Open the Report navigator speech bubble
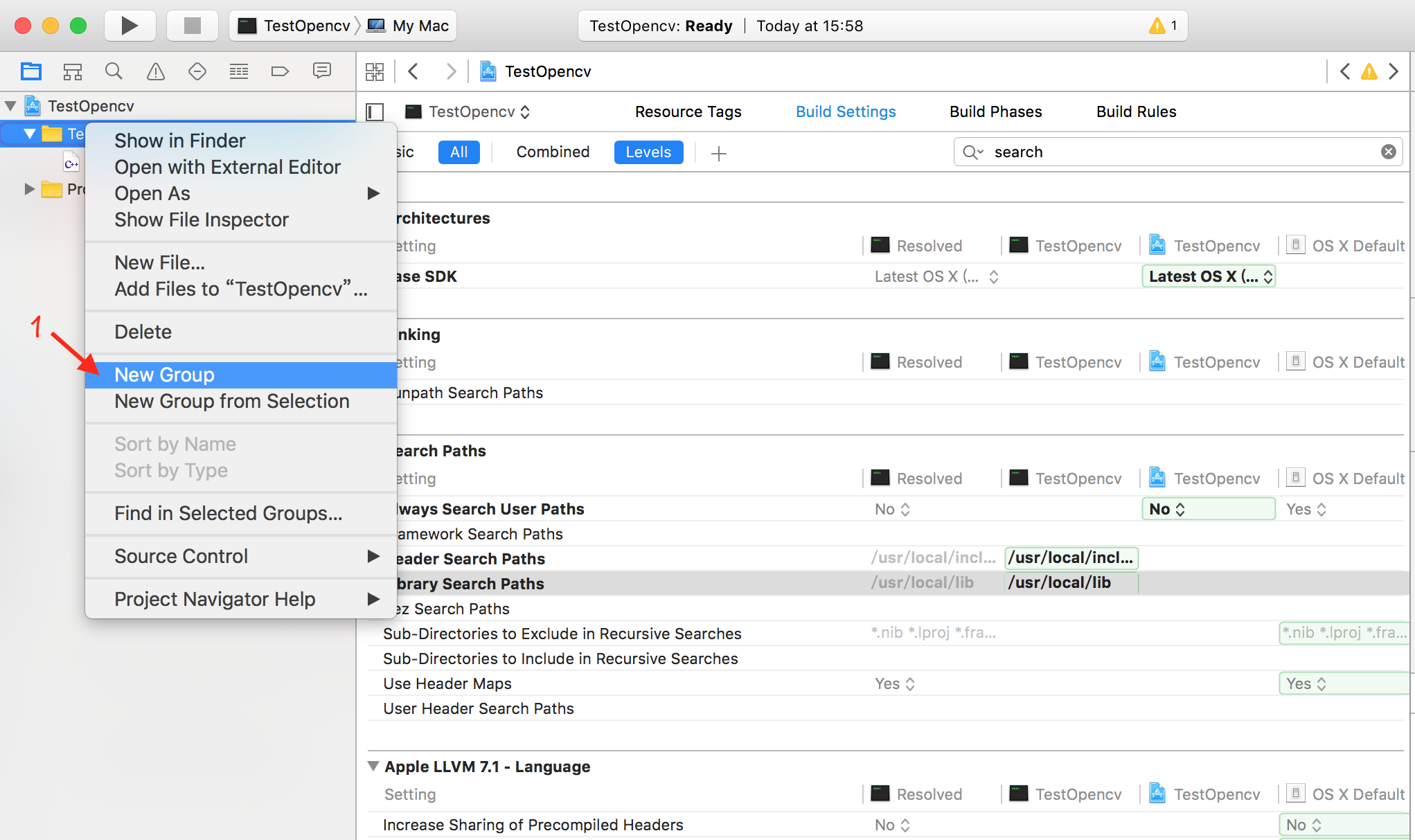1415x840 pixels. (322, 71)
